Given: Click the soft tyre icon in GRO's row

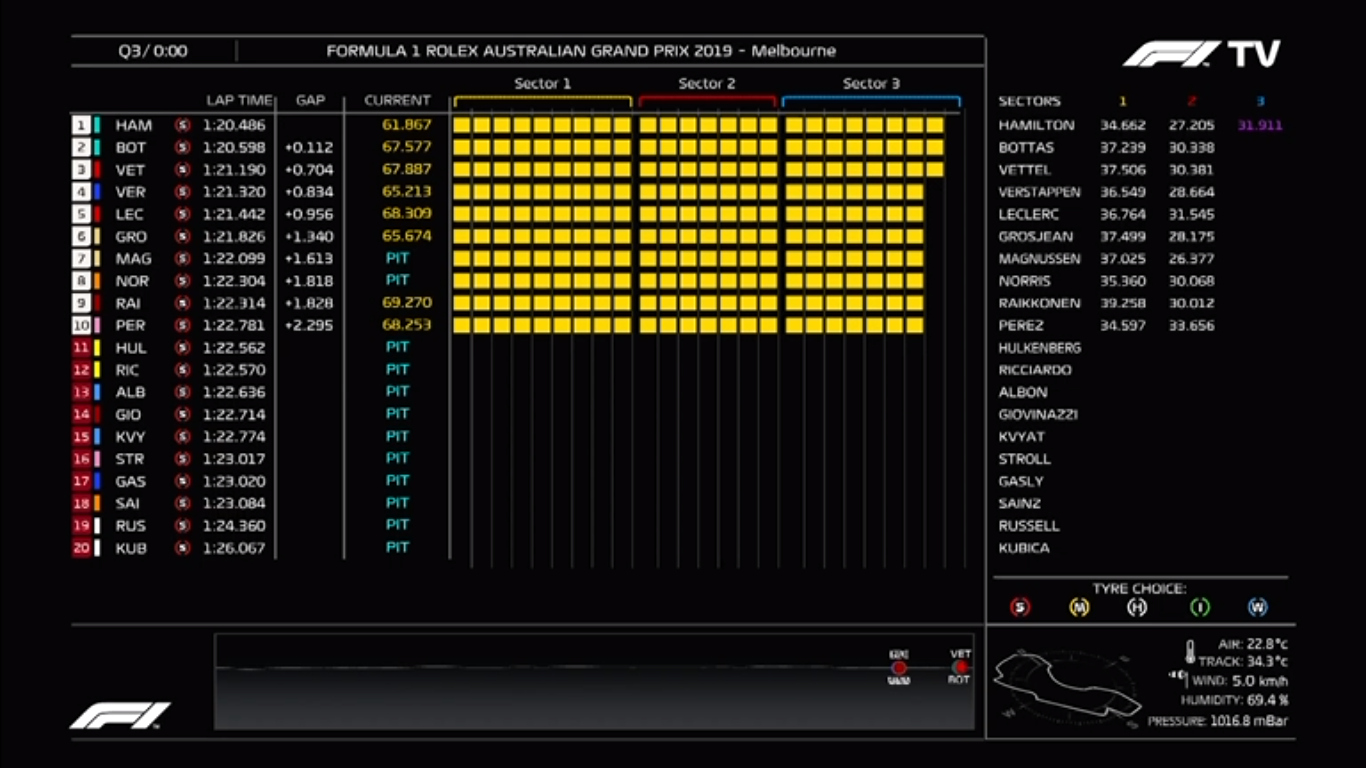Looking at the screenshot, I should [x=182, y=236].
